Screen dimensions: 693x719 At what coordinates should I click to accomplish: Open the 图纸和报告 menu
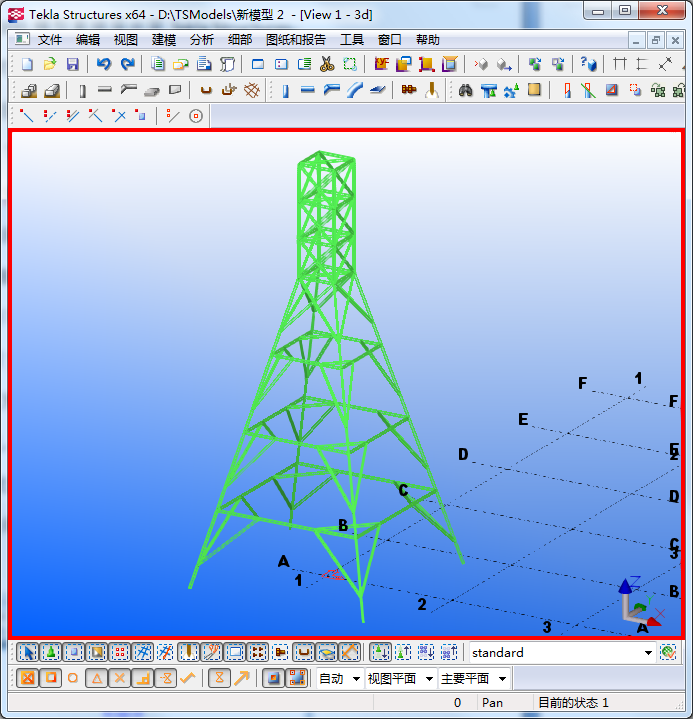296,40
